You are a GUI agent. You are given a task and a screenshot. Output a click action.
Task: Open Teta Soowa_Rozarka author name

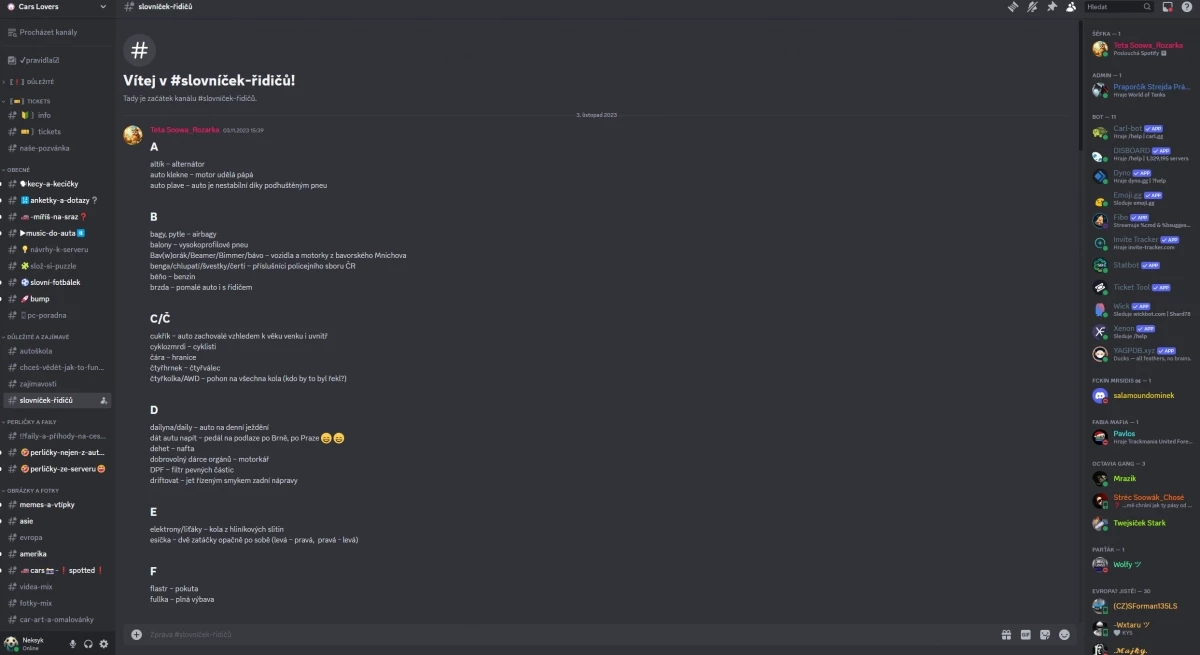coord(184,130)
